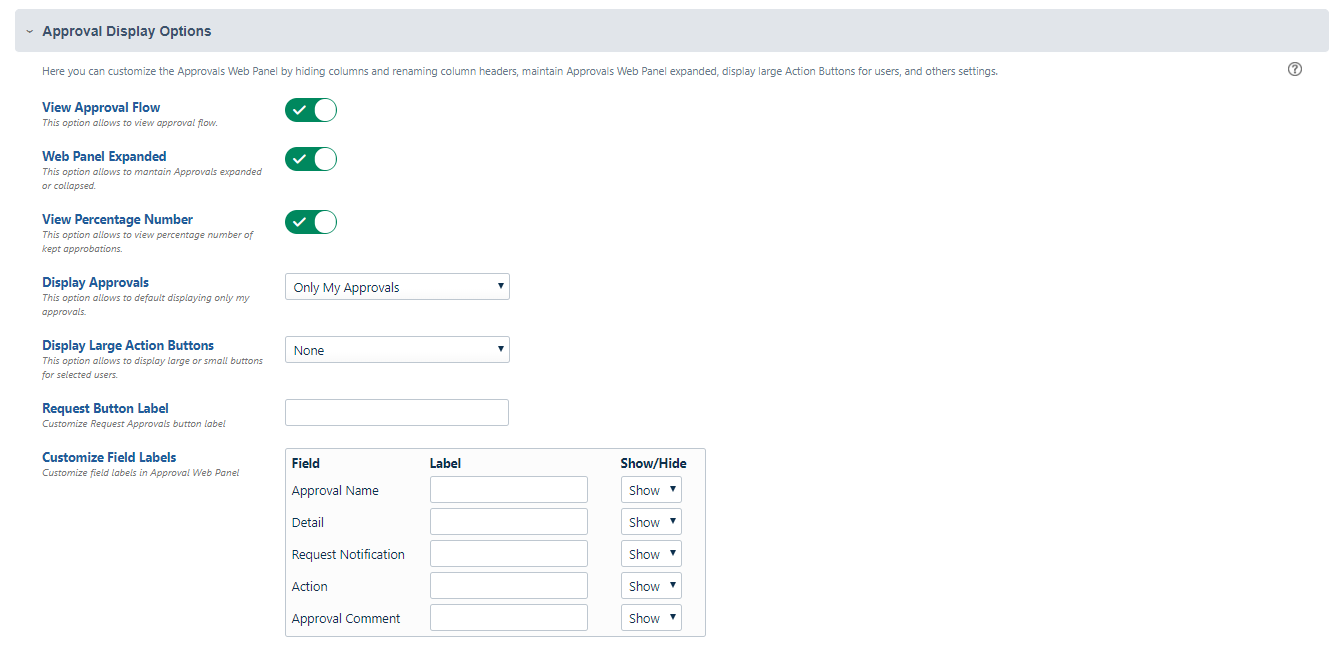Click the Approval Name label input
Image resolution: width=1334 pixels, height=652 pixels.
click(x=508, y=490)
